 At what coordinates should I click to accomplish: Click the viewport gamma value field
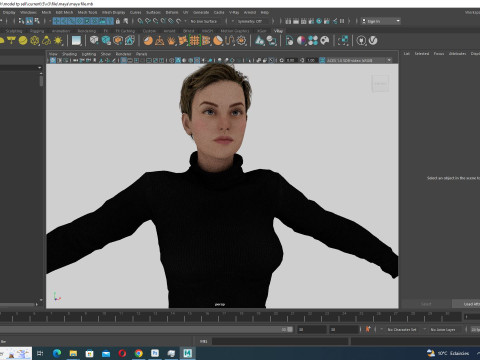311,60
